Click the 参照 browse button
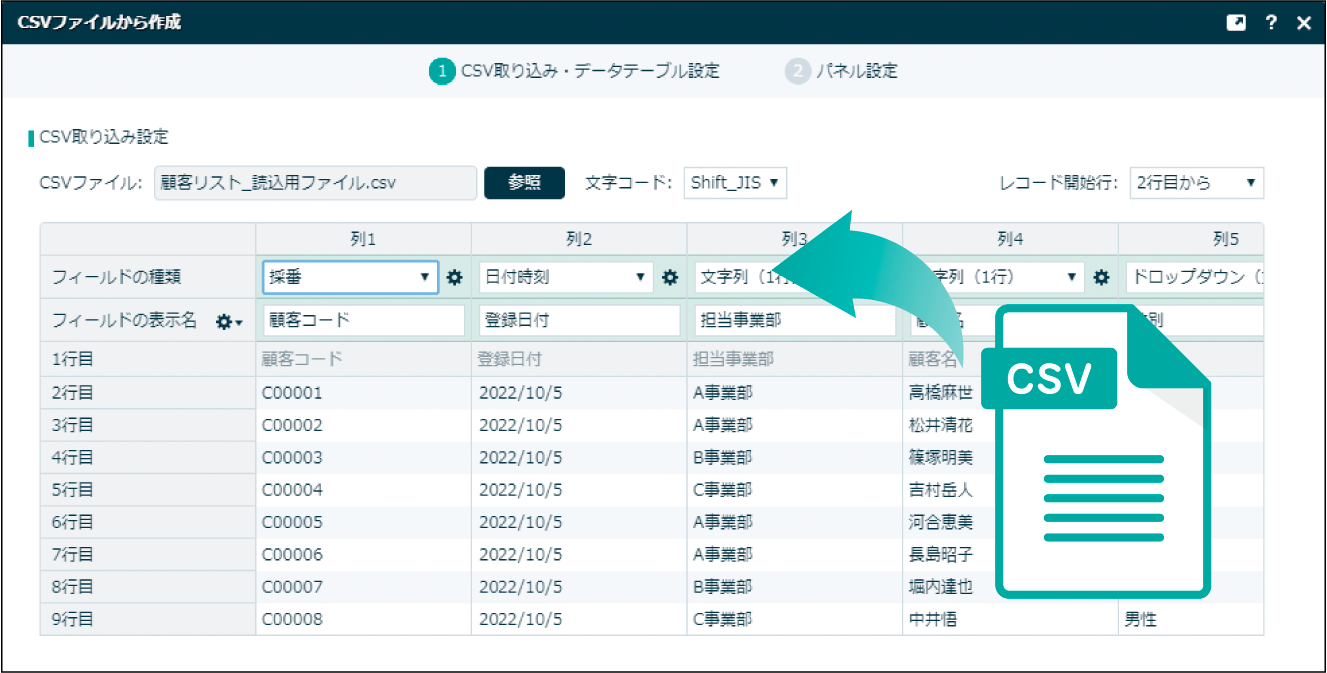 (524, 183)
